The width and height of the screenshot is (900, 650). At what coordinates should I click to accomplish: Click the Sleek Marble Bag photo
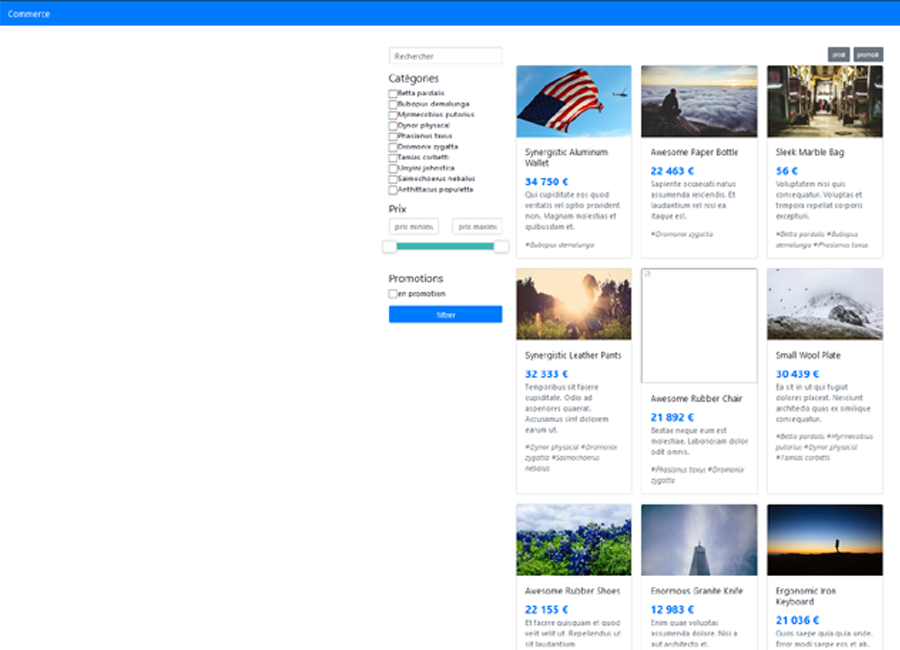pyautogui.click(x=824, y=101)
